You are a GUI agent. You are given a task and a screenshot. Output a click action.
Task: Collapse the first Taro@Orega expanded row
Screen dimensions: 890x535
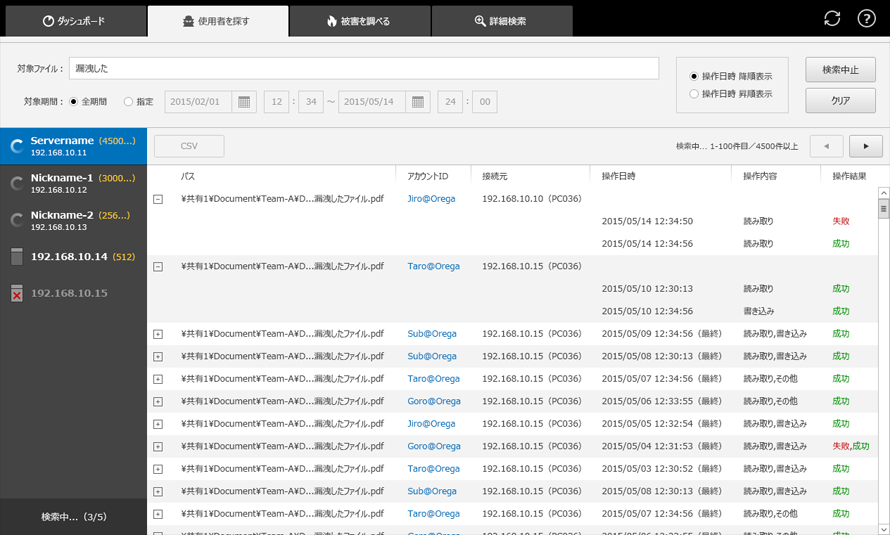point(158,267)
